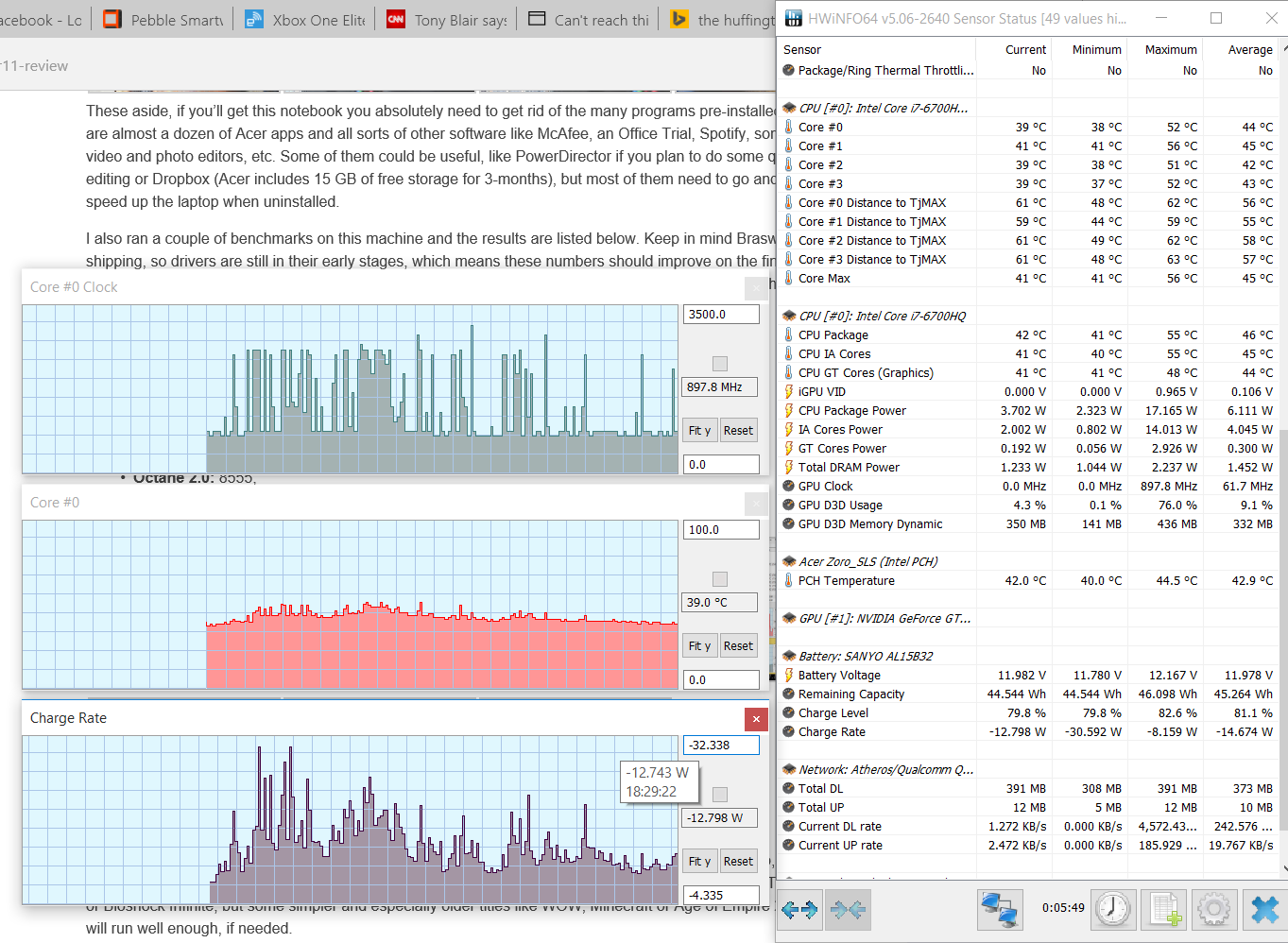Click the Battery SANYO AL15B32 chip icon
Screen dimensions: 1288x943
pyautogui.click(x=789, y=656)
